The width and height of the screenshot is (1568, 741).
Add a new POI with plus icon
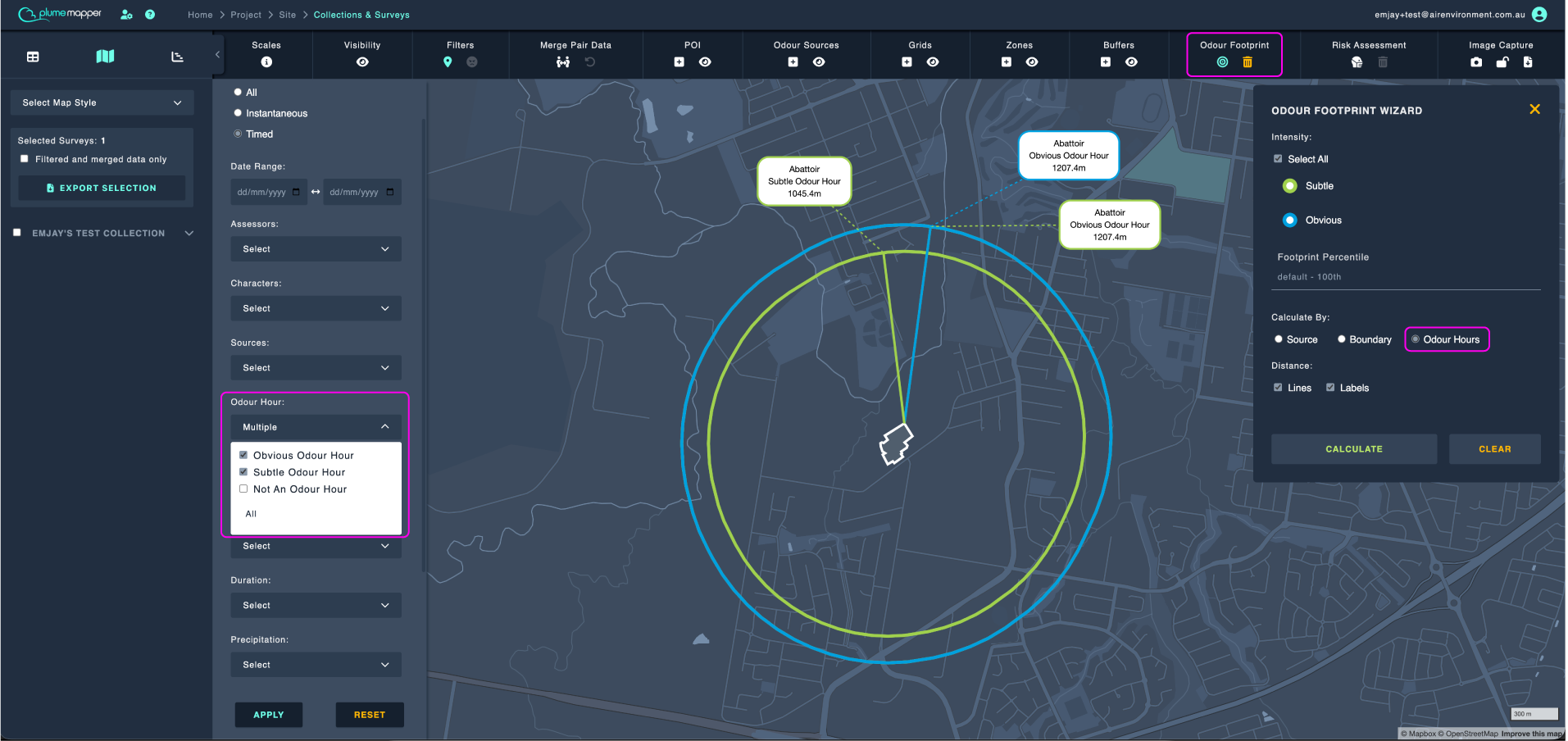(x=679, y=62)
